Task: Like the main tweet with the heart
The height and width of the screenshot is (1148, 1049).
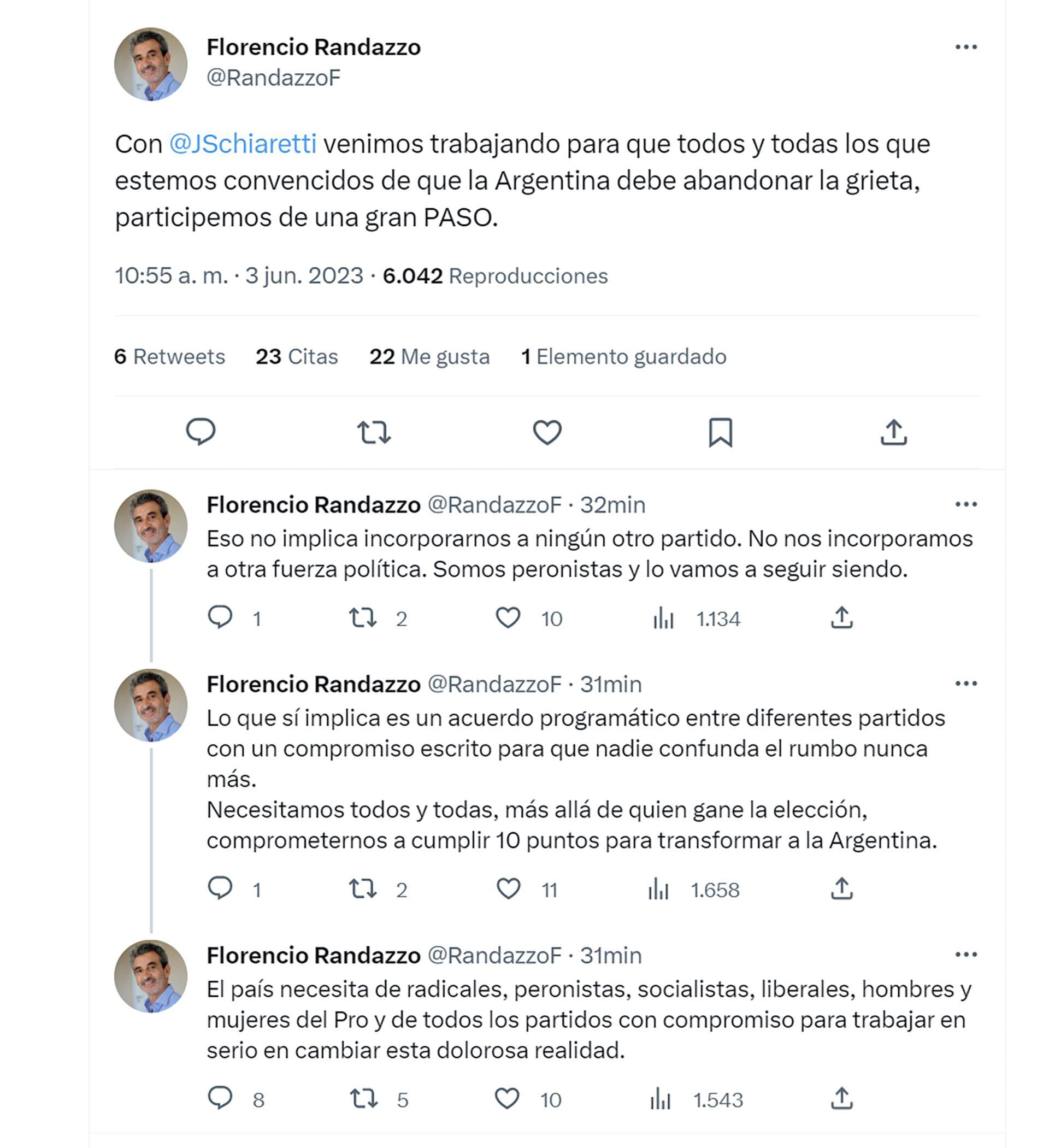Action: [547, 432]
